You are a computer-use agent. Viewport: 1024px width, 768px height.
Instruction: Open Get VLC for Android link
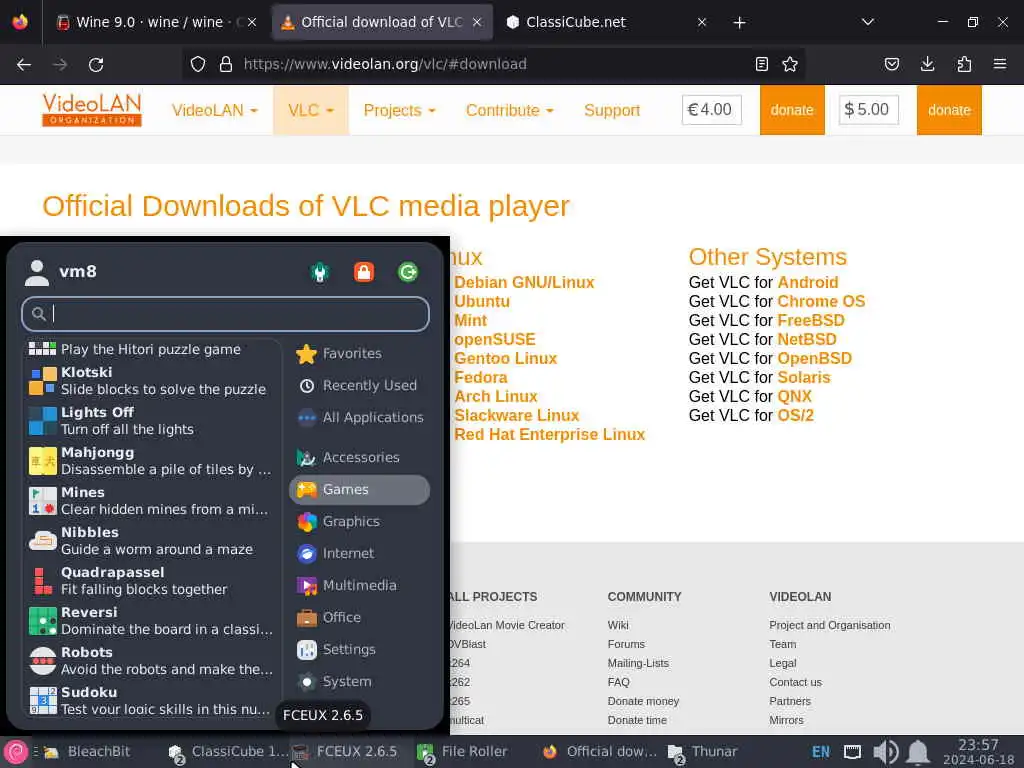pyautogui.click(x=808, y=282)
